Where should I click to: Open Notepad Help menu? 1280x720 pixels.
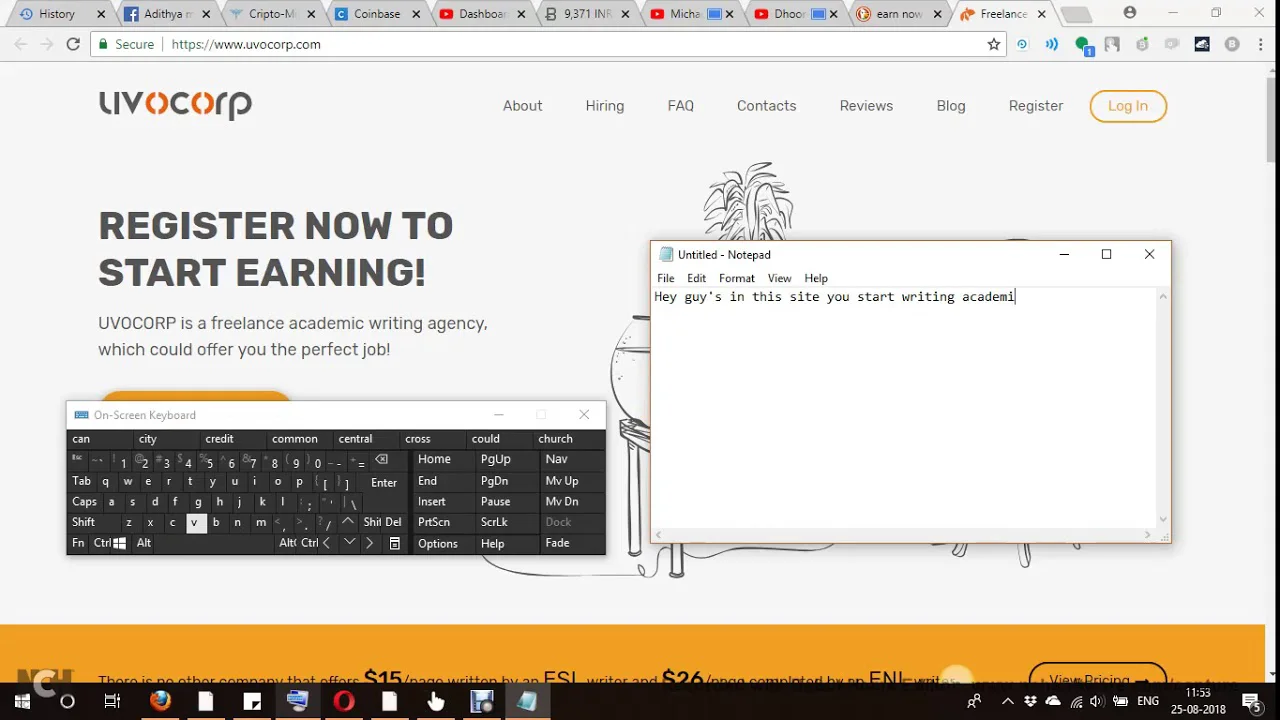(x=816, y=278)
